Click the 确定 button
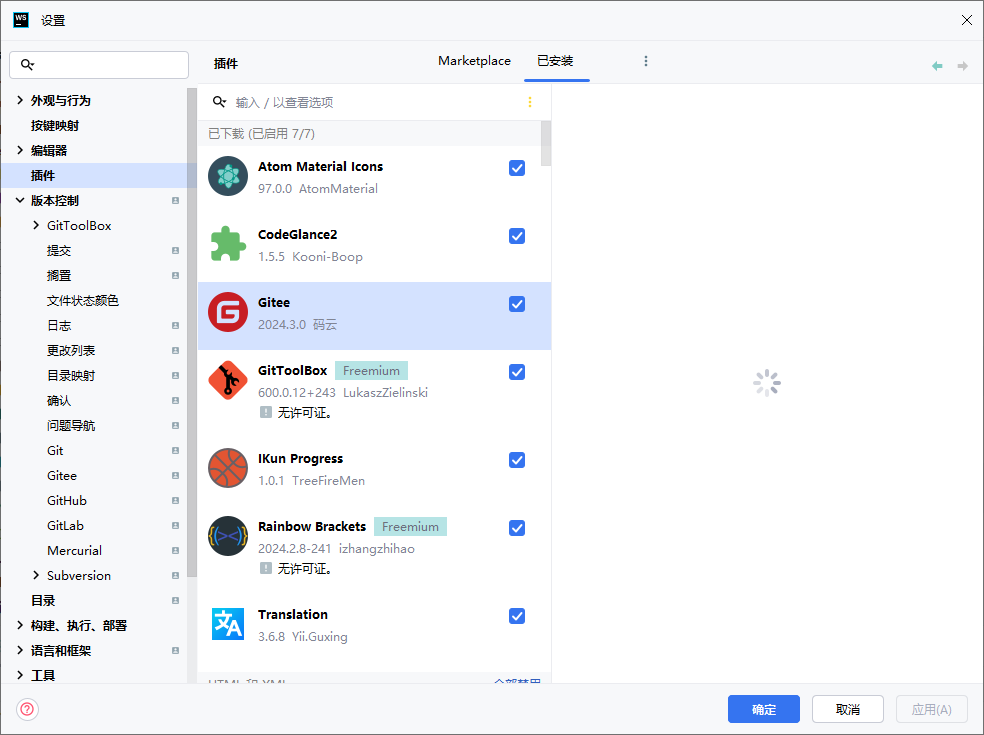 click(x=764, y=709)
